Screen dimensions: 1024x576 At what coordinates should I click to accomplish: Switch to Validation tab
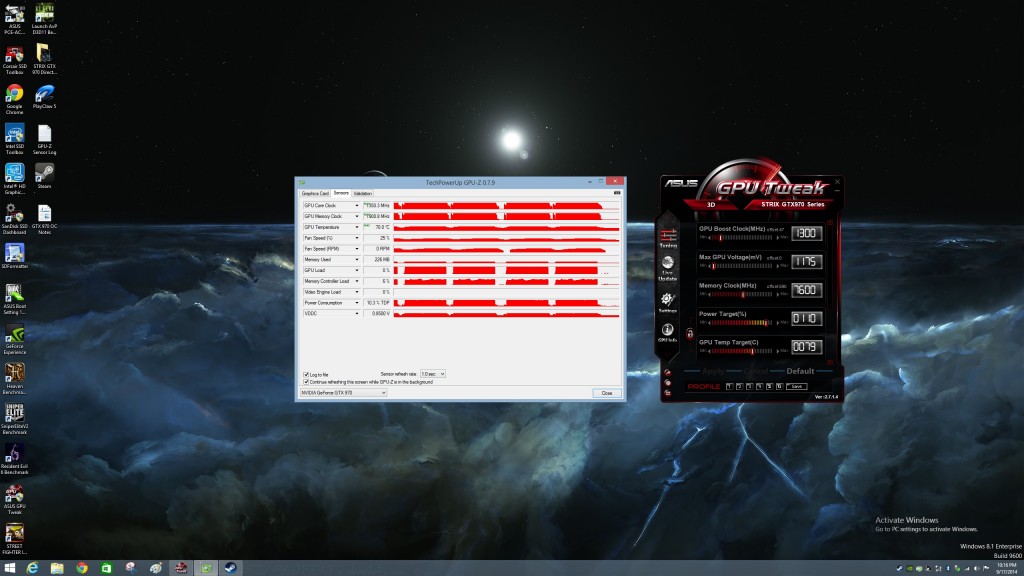362,193
